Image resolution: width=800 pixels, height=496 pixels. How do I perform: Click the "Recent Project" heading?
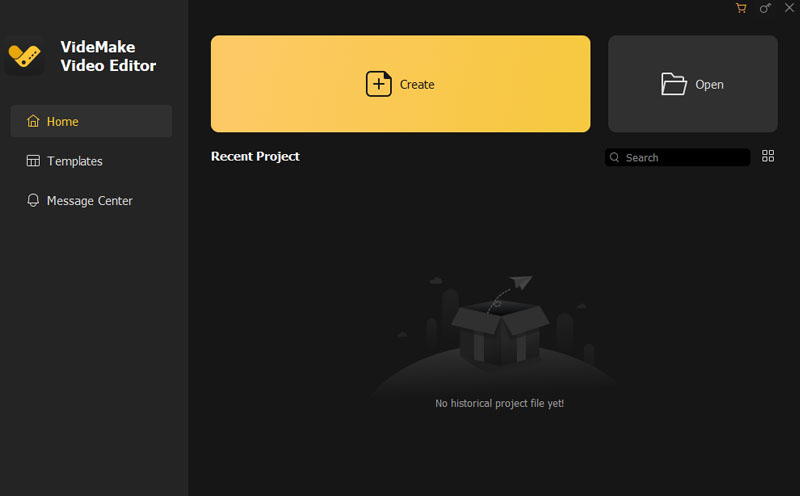click(x=255, y=156)
